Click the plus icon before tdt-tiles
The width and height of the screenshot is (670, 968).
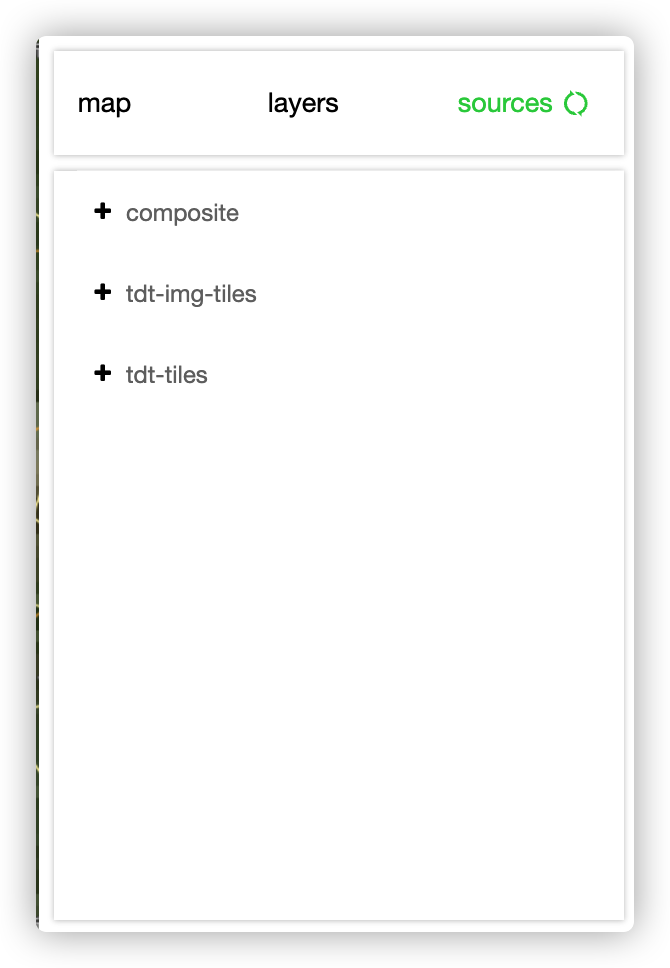coord(103,373)
